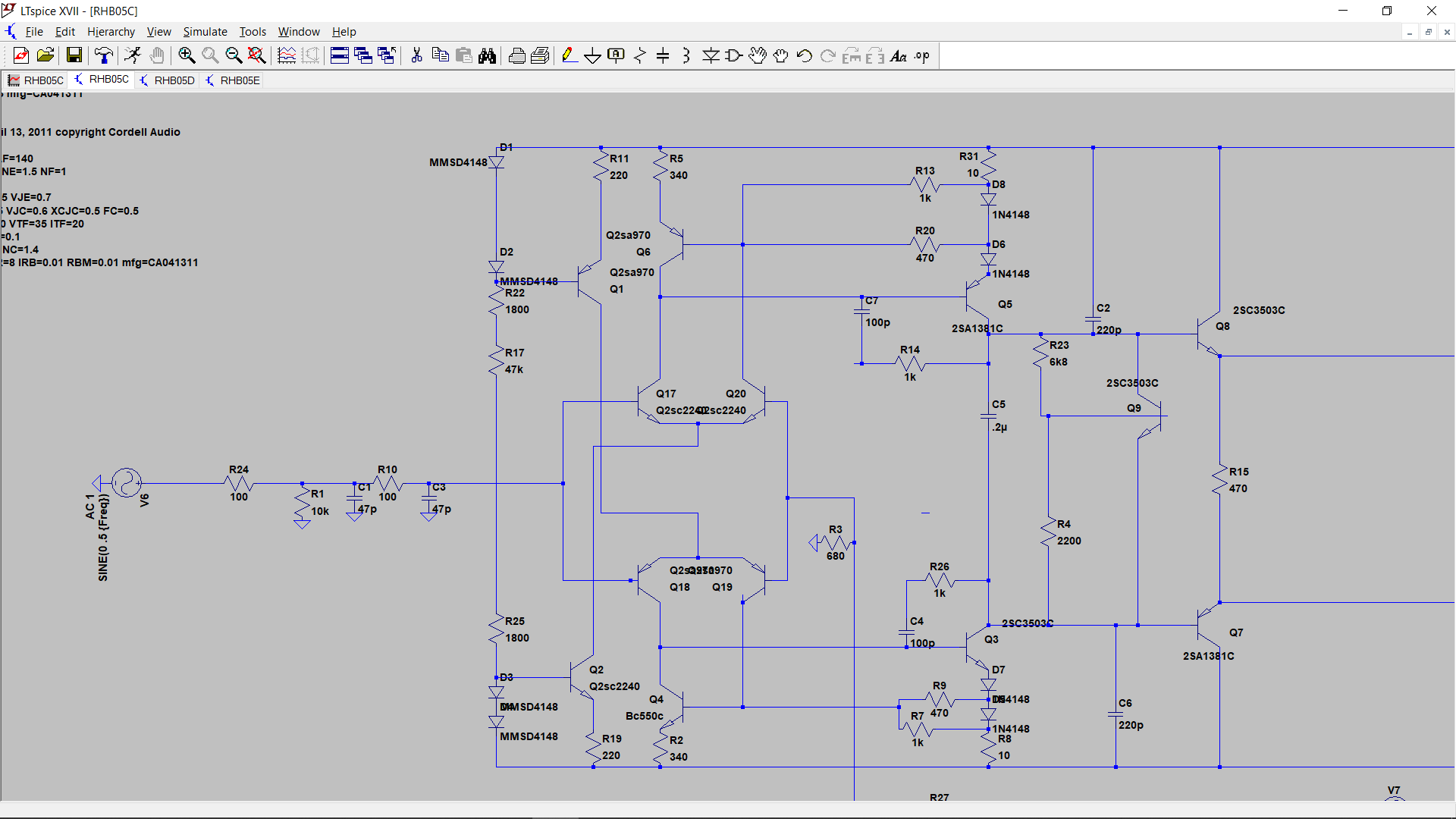Click the '47k' value of R17
The image size is (1456, 819).
[x=514, y=369]
